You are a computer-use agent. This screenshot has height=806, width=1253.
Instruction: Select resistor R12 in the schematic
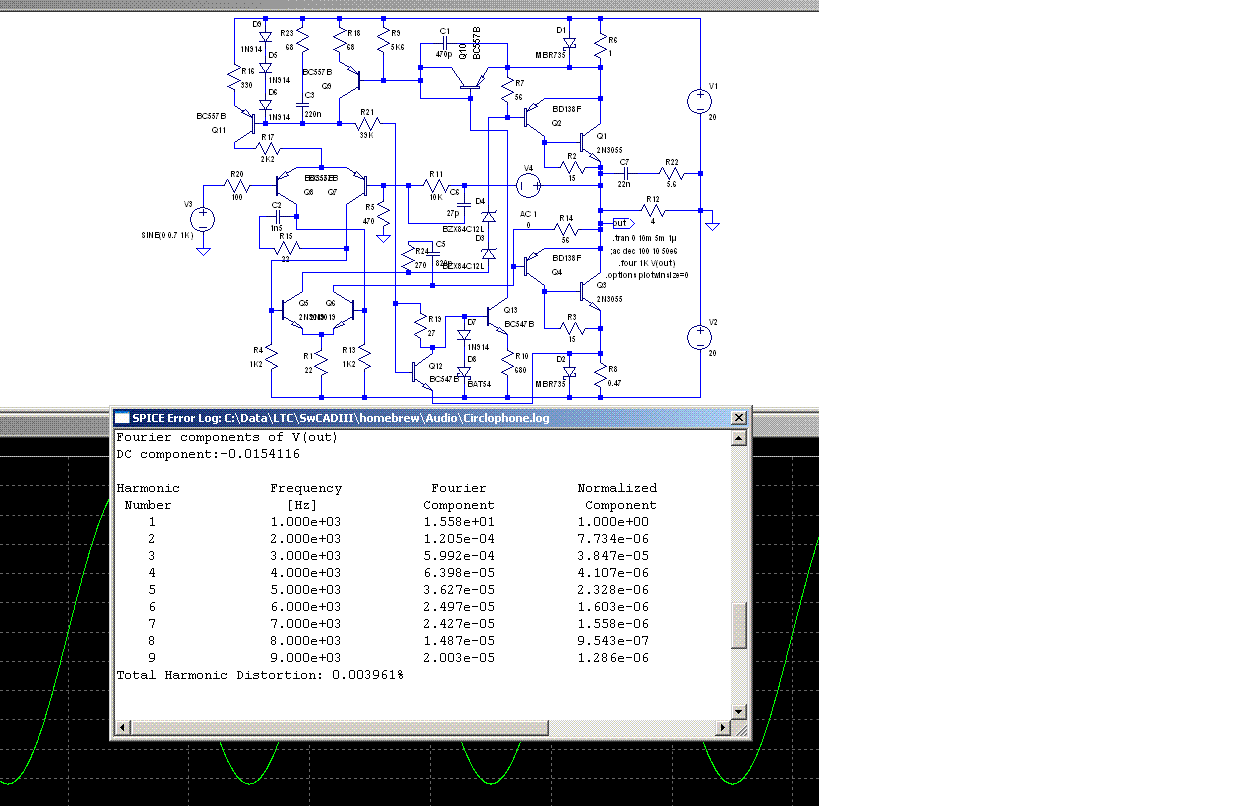point(652,211)
